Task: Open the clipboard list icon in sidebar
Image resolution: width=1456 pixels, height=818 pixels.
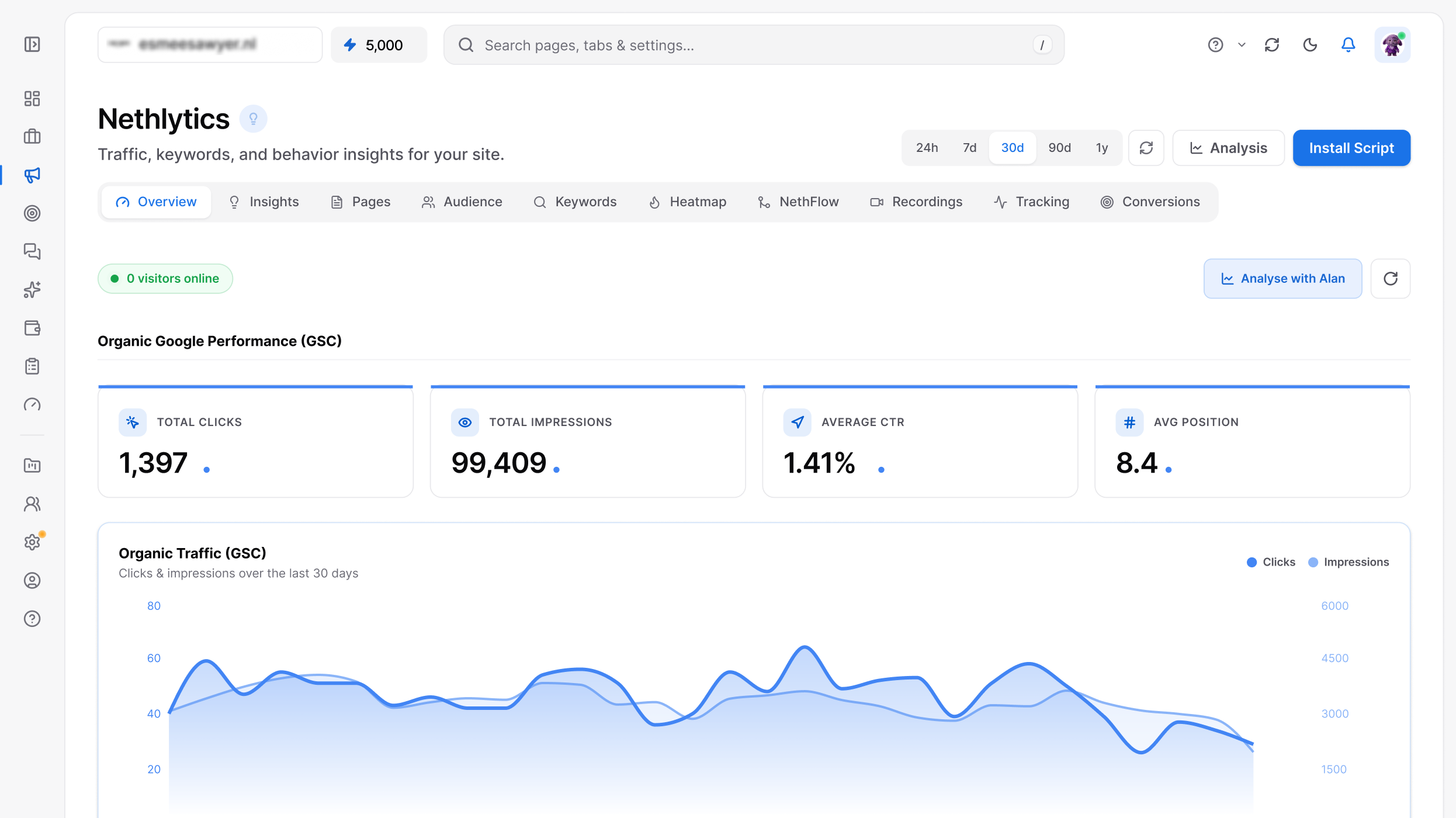Action: click(x=32, y=366)
